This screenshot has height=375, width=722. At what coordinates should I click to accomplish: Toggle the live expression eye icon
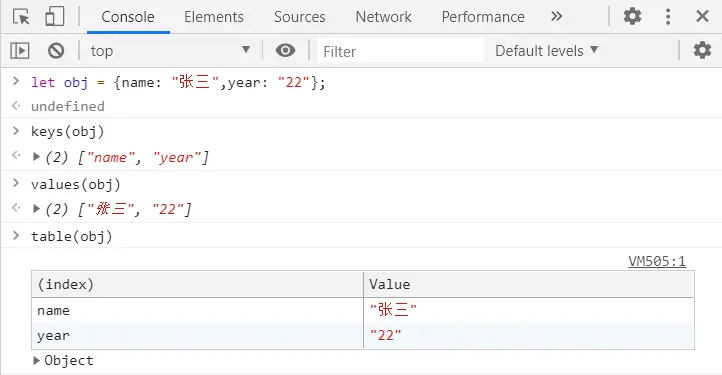coord(285,50)
